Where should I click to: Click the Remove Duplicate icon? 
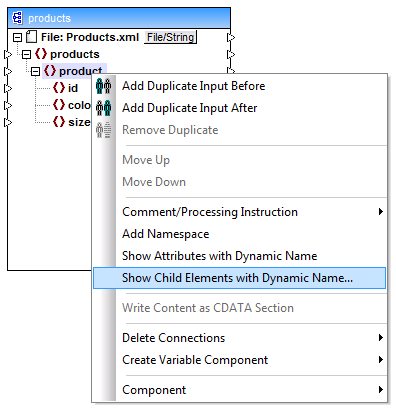[103, 130]
